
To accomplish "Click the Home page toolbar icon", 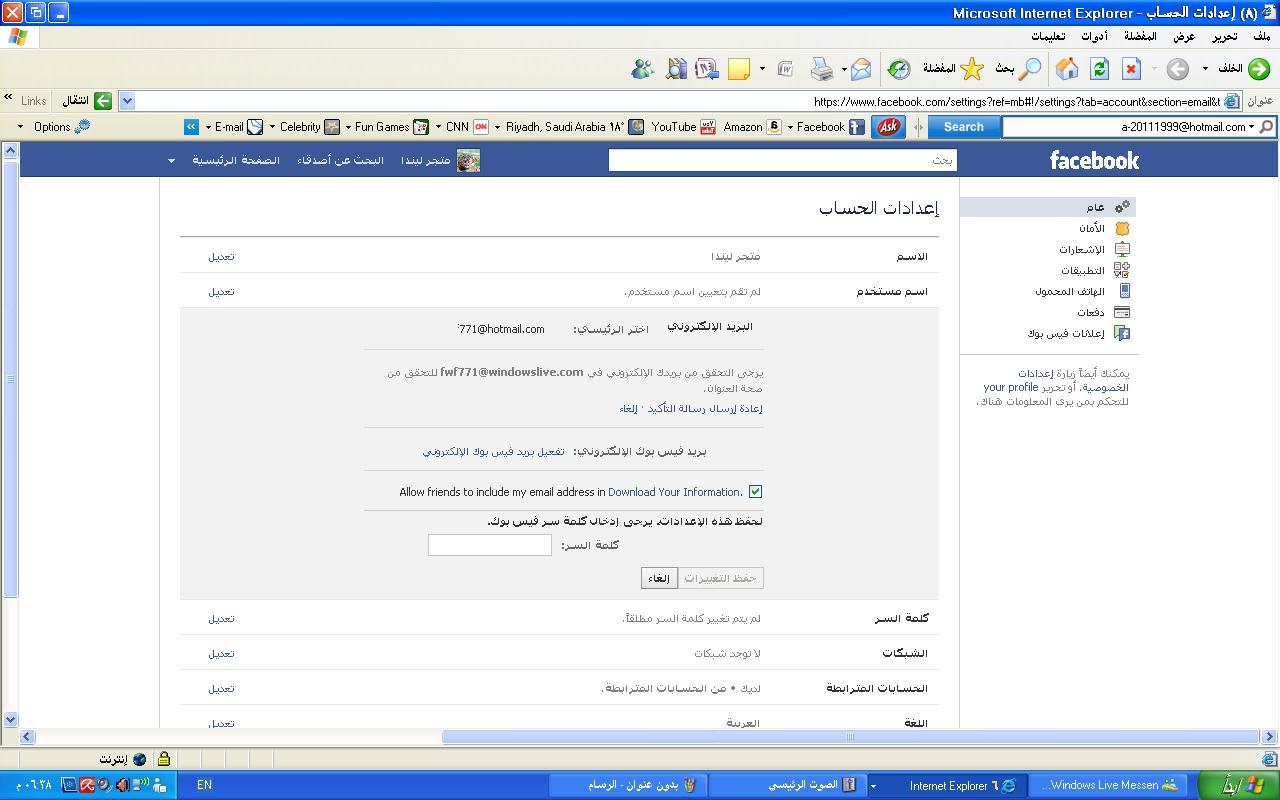I will [x=1067, y=69].
